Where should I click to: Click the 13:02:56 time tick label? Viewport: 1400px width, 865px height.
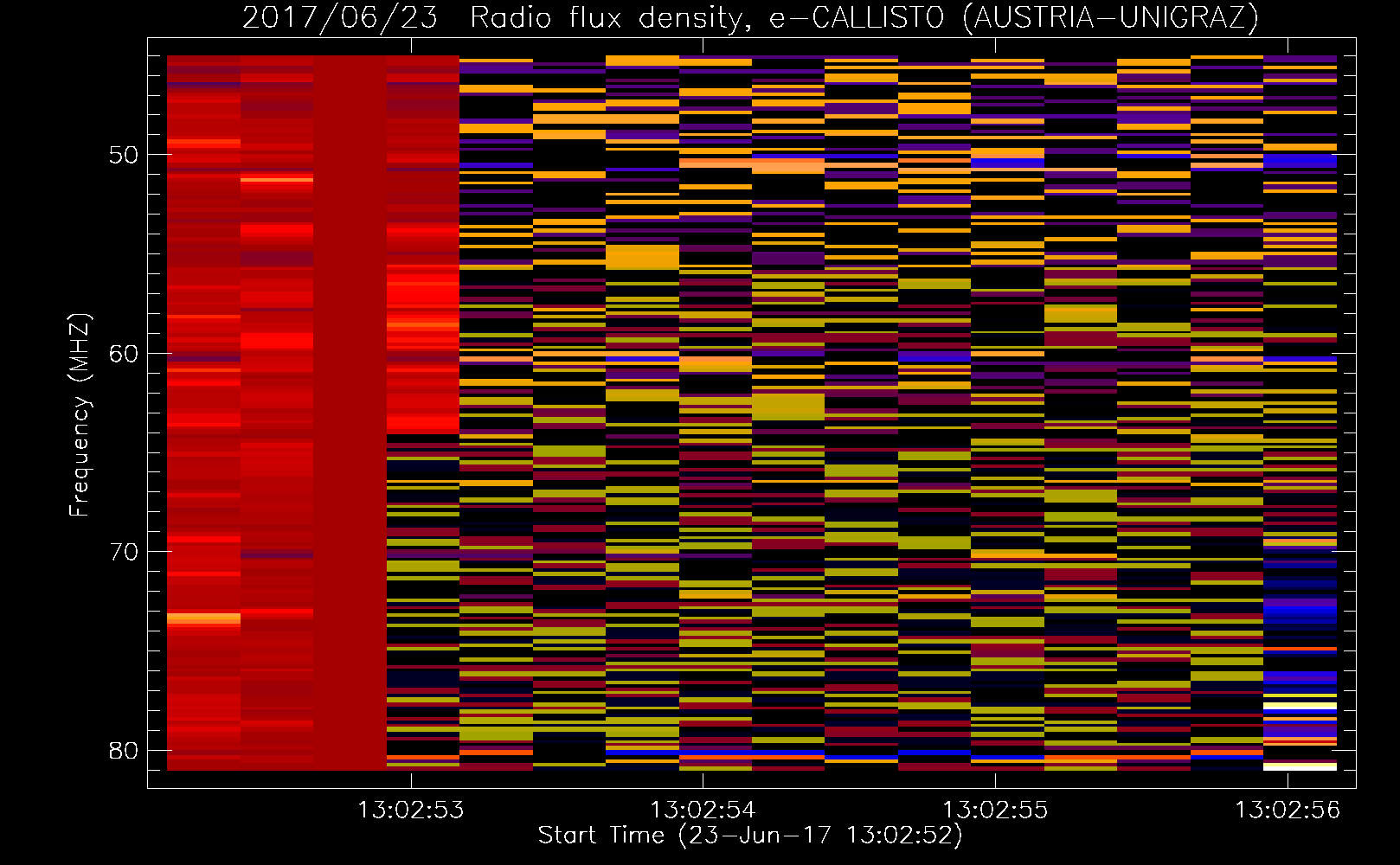pos(1288,811)
